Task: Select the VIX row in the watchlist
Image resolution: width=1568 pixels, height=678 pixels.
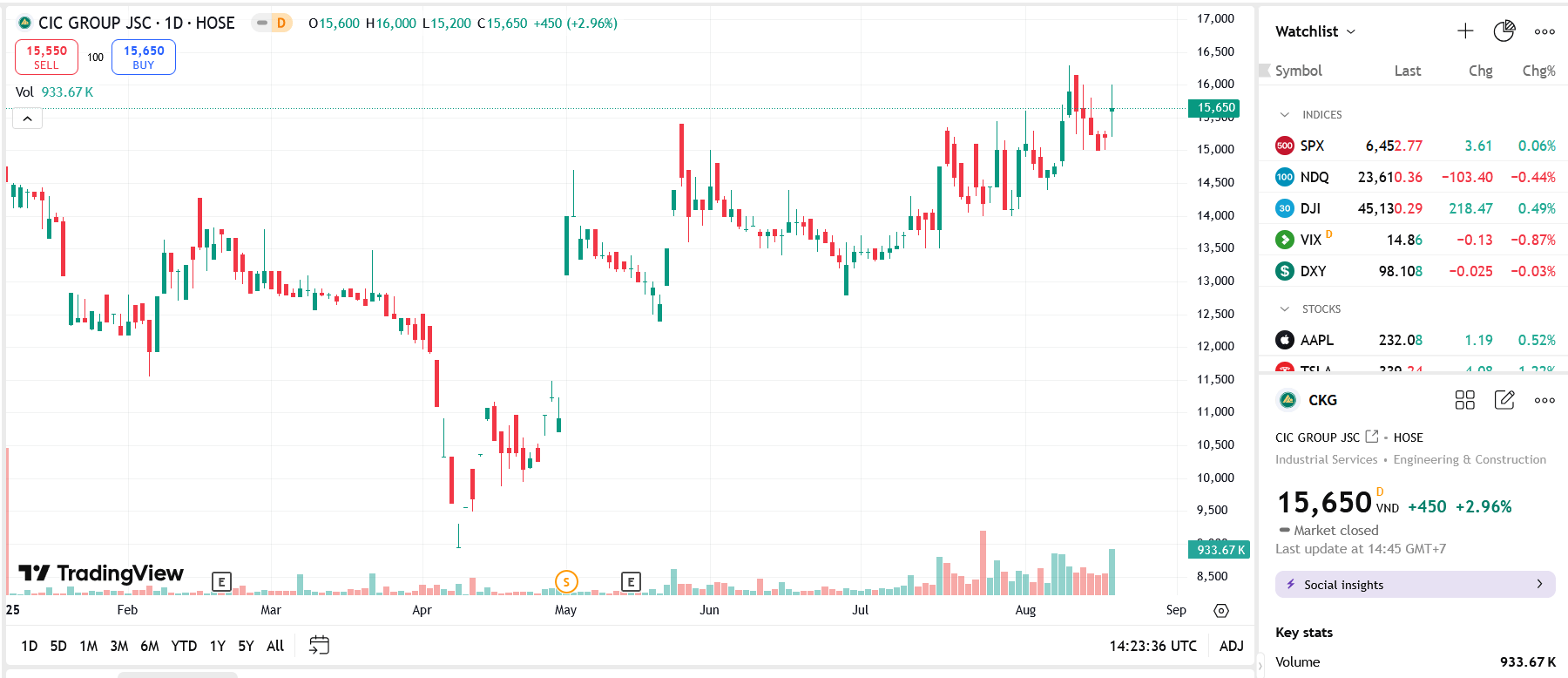Action: (1413, 240)
